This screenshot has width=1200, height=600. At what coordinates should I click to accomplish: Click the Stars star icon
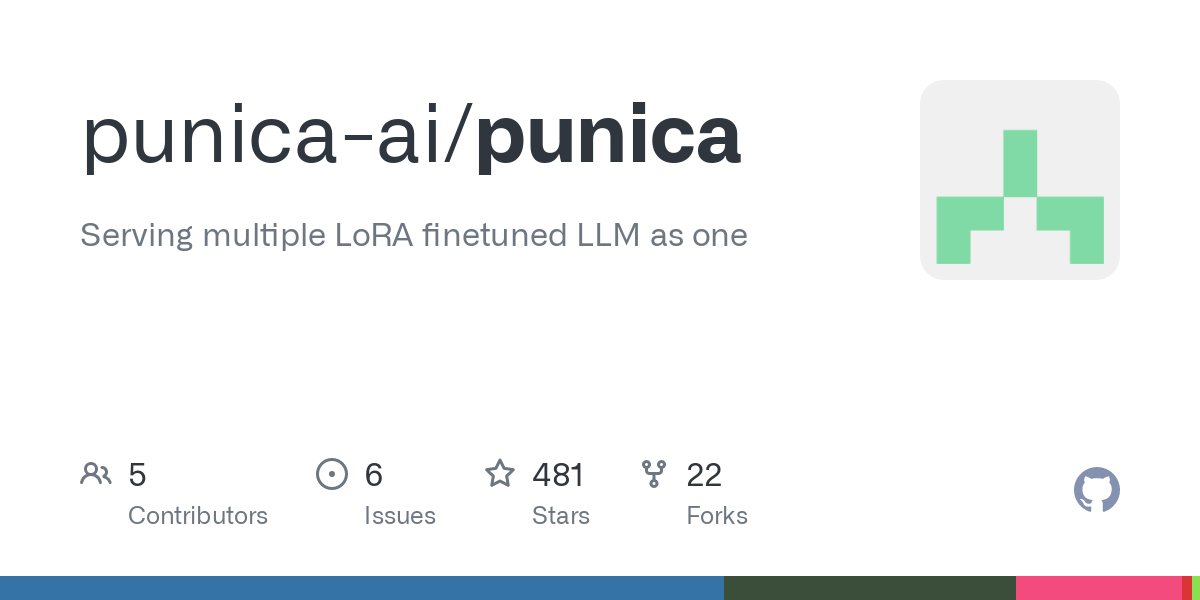click(499, 474)
